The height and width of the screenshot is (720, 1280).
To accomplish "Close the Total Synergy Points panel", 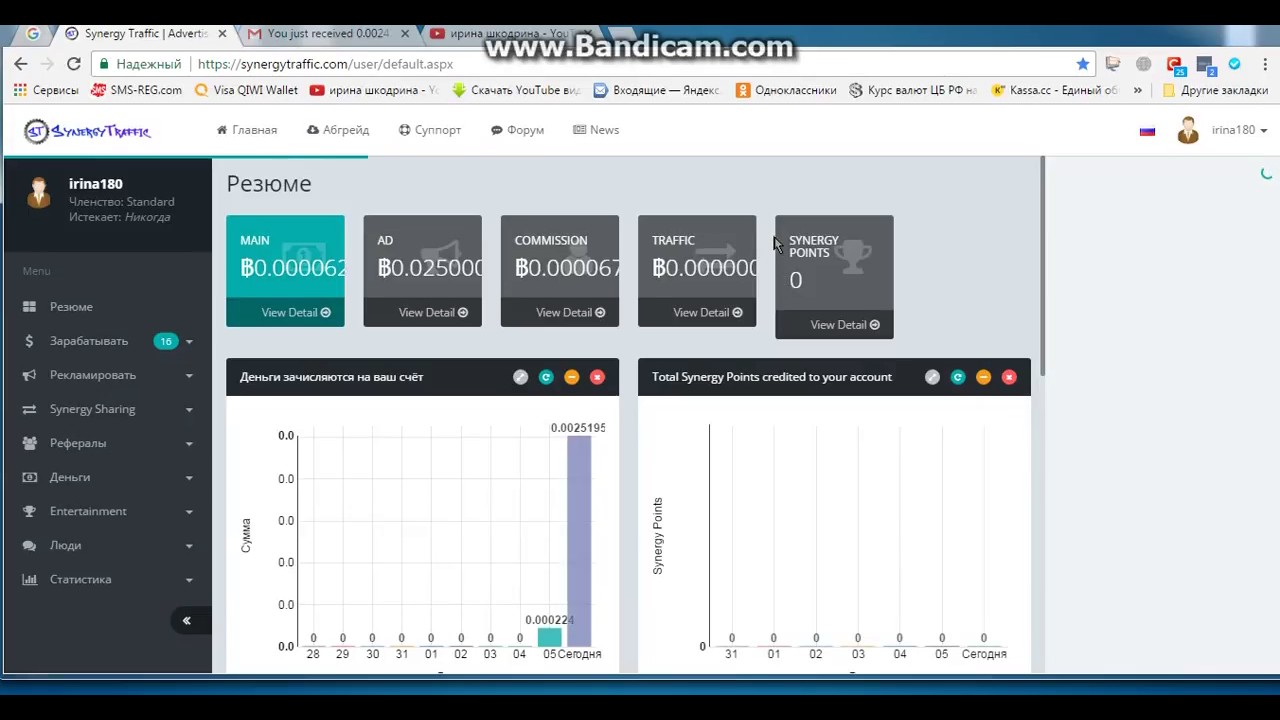I will pyautogui.click(x=1009, y=377).
